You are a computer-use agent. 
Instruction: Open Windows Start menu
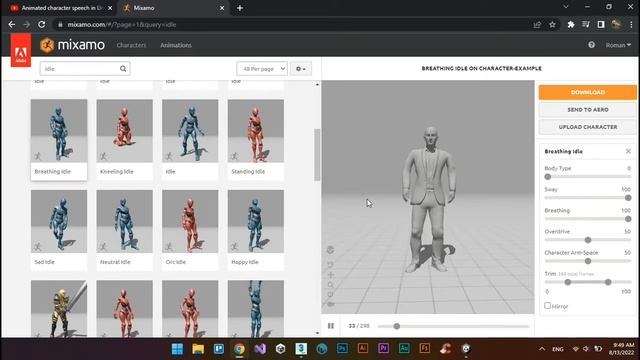coord(177,349)
